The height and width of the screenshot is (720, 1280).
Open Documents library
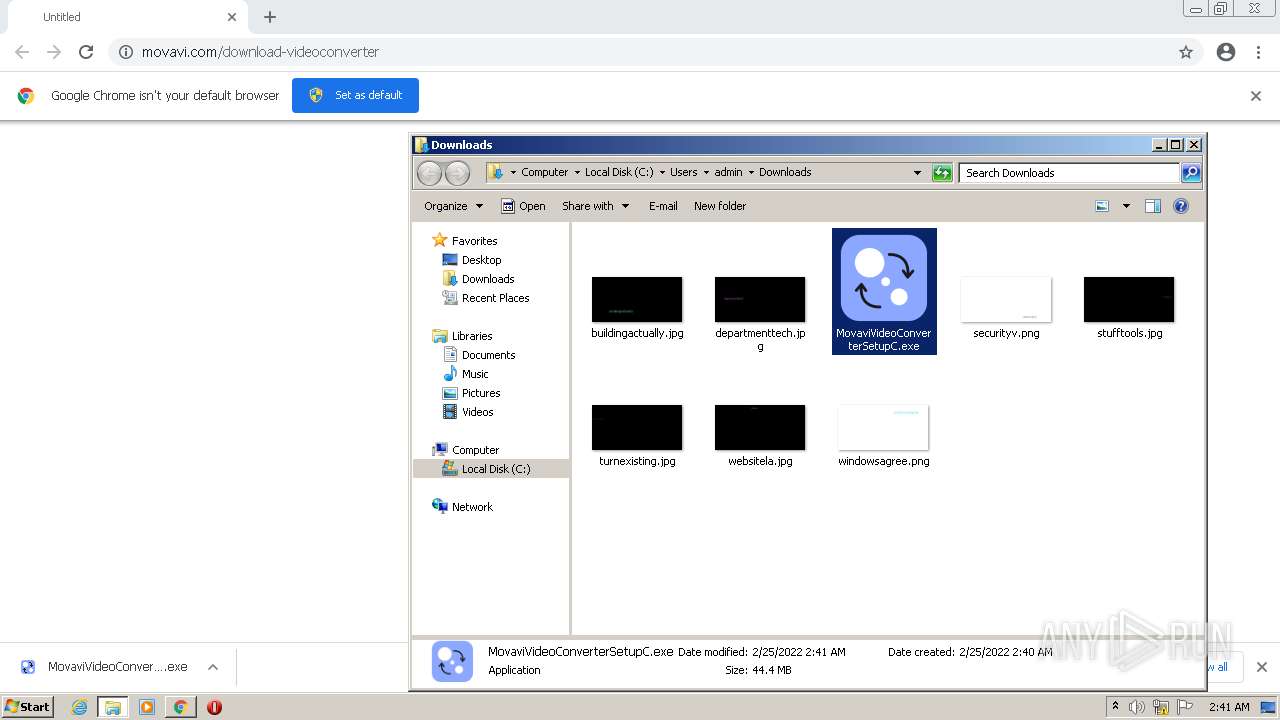(x=488, y=355)
